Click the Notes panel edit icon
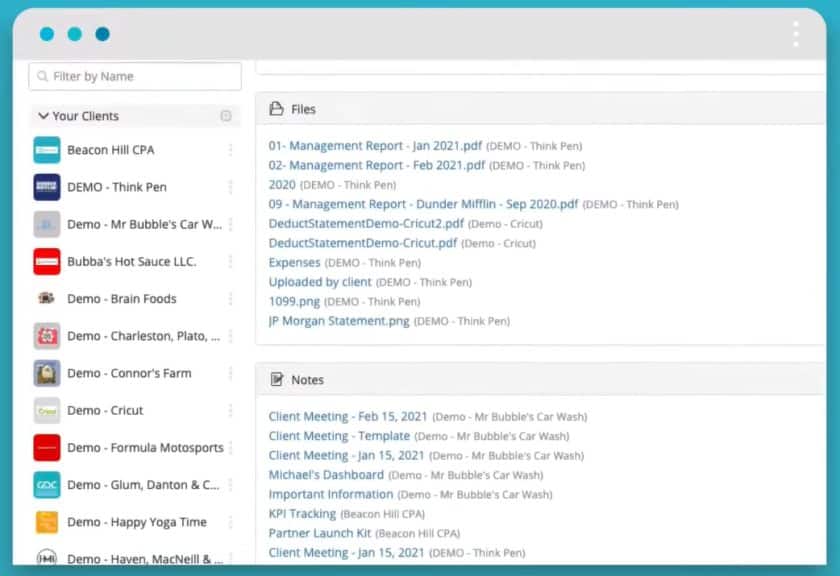The height and width of the screenshot is (576, 840). pos(276,379)
